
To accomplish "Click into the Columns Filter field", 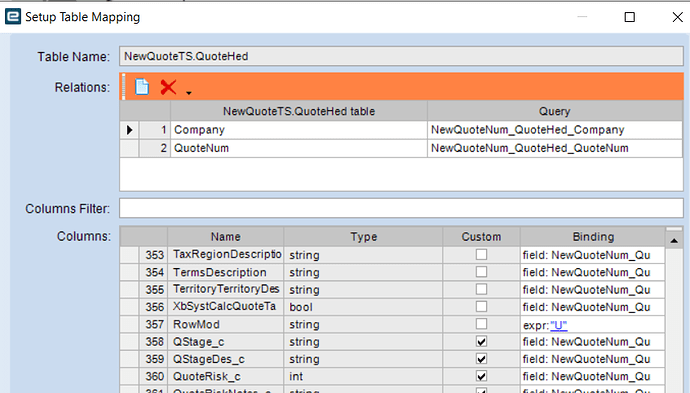I will 401,208.
